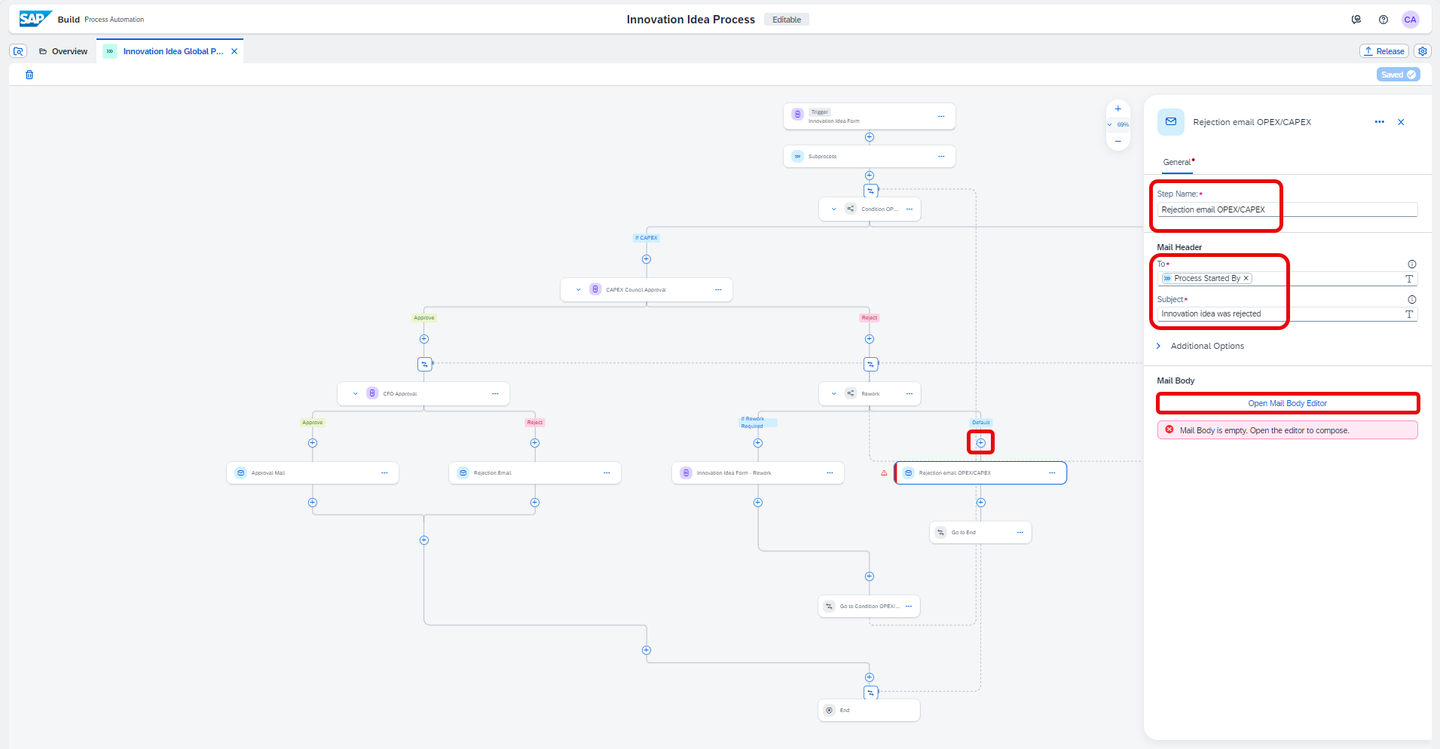
Task: Click the connector icon above Condition OP node
Action: coord(870,190)
